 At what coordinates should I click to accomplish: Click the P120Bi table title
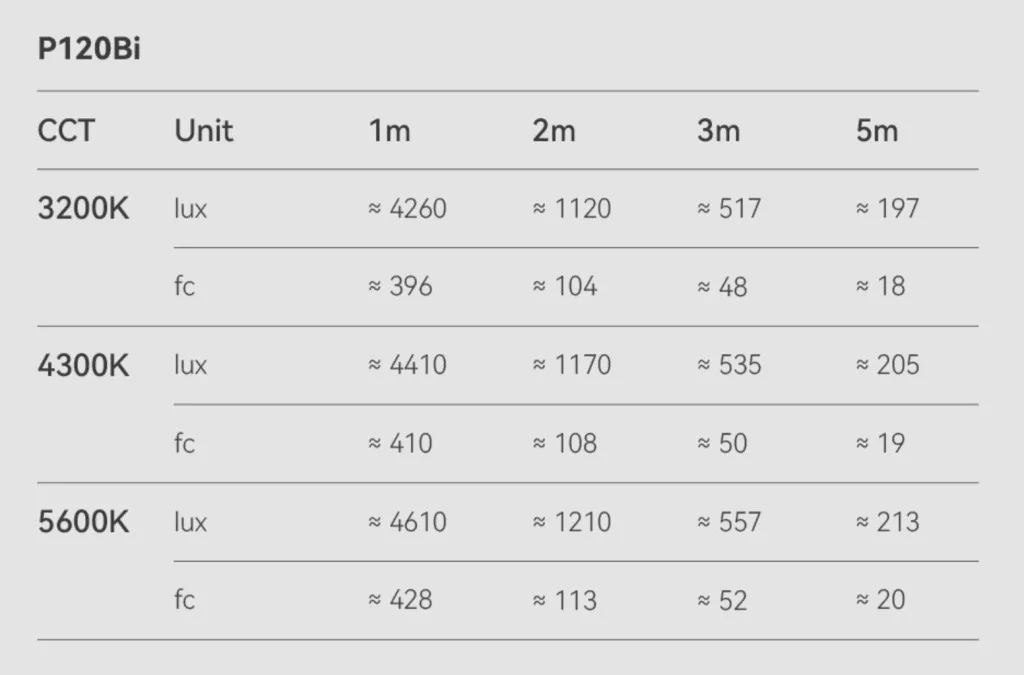[89, 51]
